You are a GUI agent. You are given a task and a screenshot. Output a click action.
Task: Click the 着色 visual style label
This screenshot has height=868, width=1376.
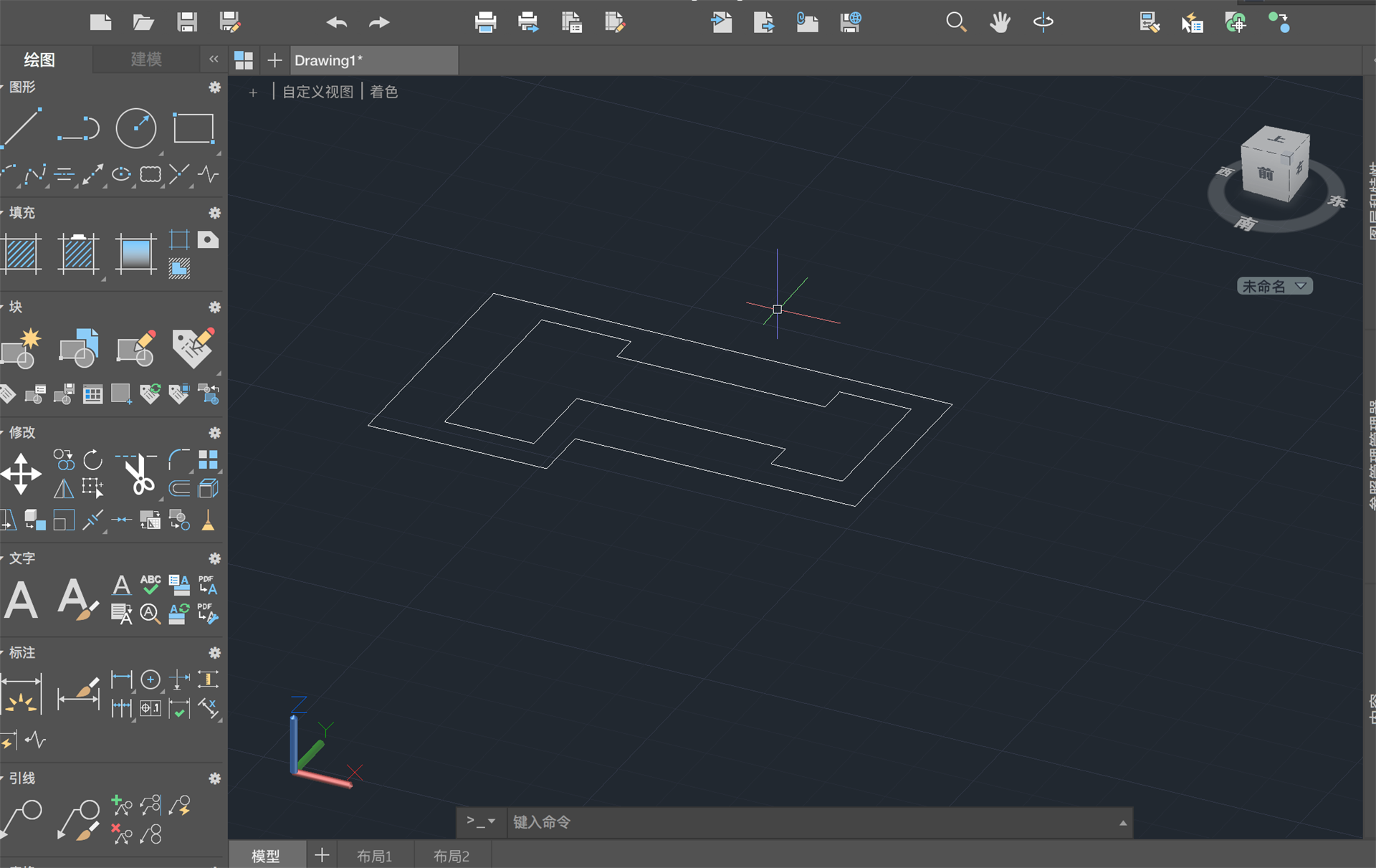click(384, 92)
